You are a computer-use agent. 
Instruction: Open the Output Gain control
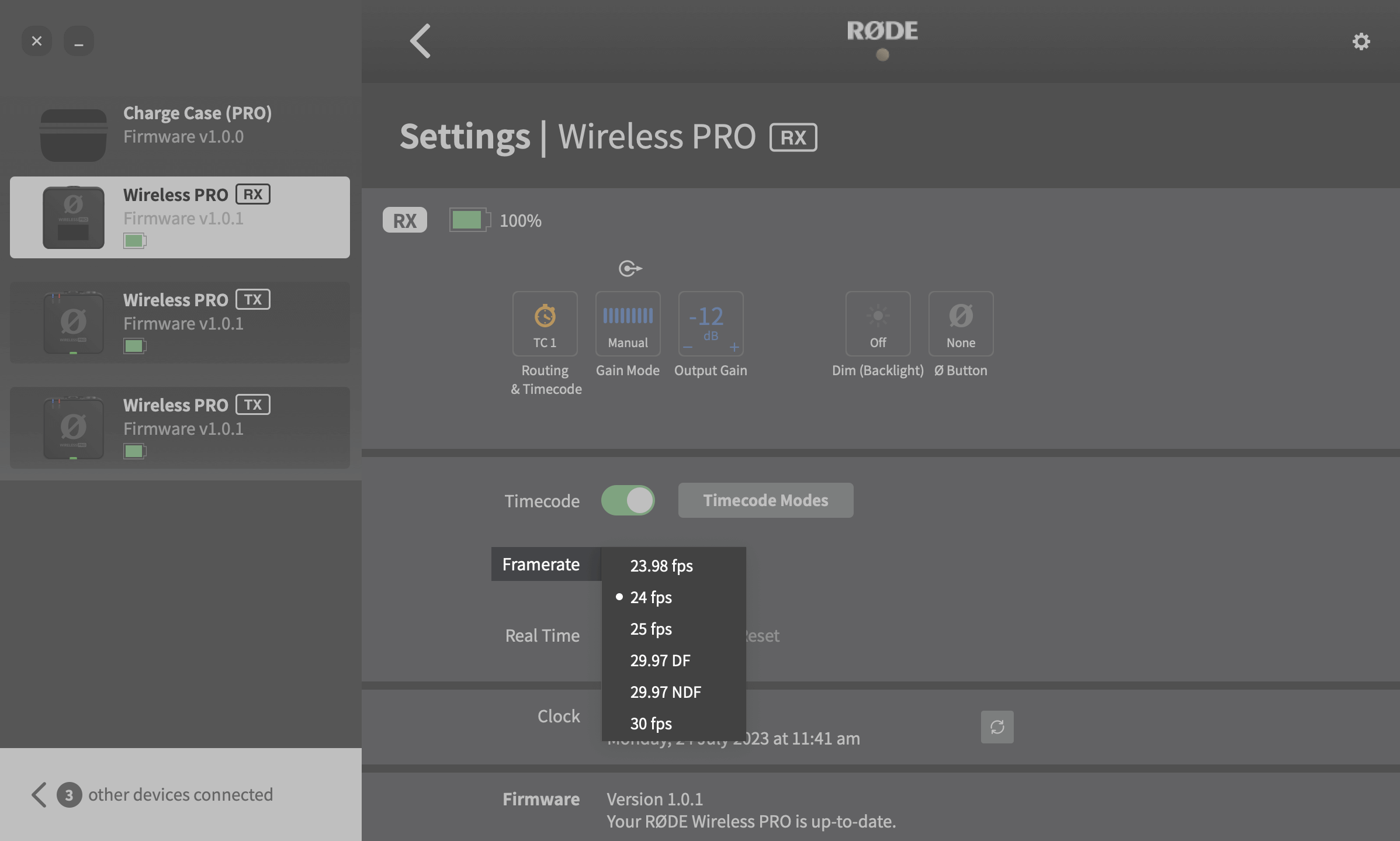pyautogui.click(x=711, y=324)
